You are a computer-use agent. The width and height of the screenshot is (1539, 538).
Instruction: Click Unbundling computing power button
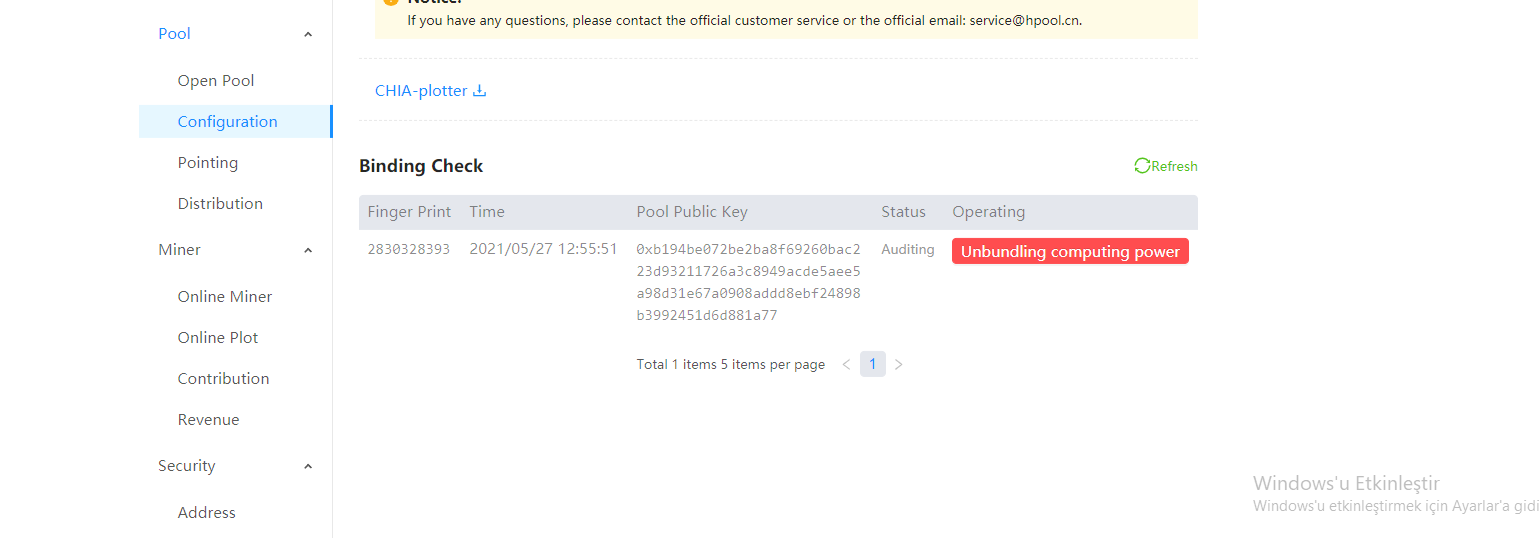pyautogui.click(x=1070, y=252)
